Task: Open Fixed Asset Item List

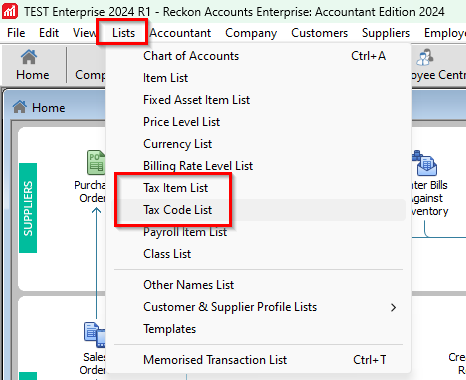Action: (259, 100)
